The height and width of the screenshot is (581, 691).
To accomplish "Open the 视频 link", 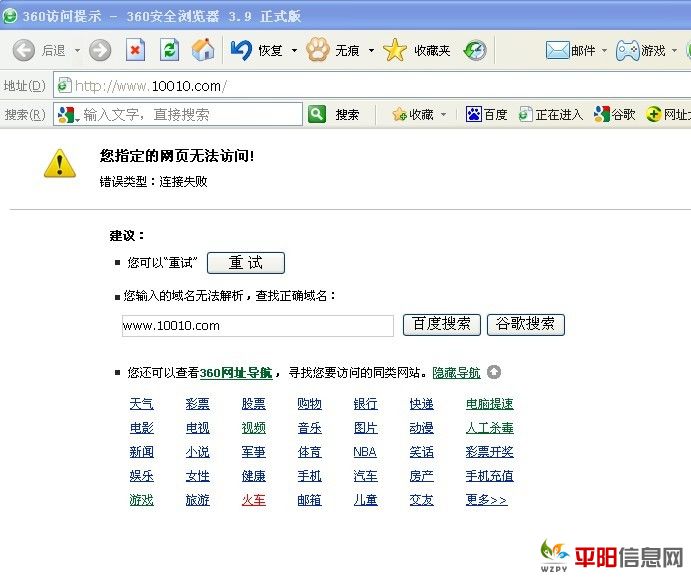I will pos(253,428).
